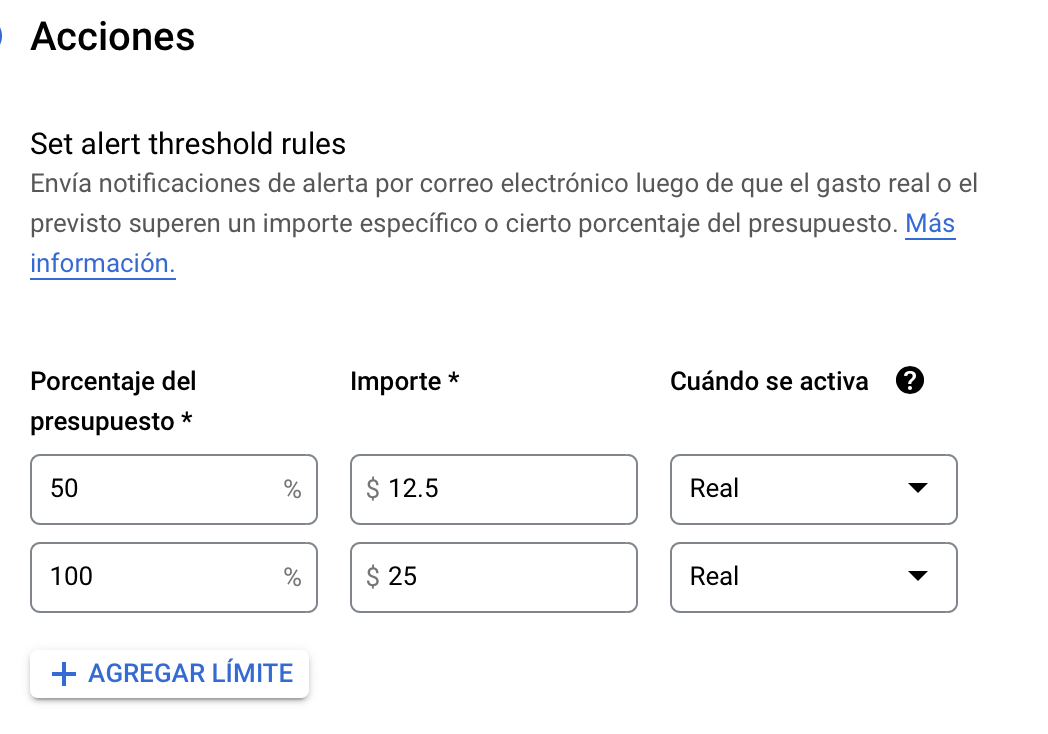Expand the dropdown arrow on the 50% row
This screenshot has width=1048, height=734.
pyautogui.click(x=918, y=488)
